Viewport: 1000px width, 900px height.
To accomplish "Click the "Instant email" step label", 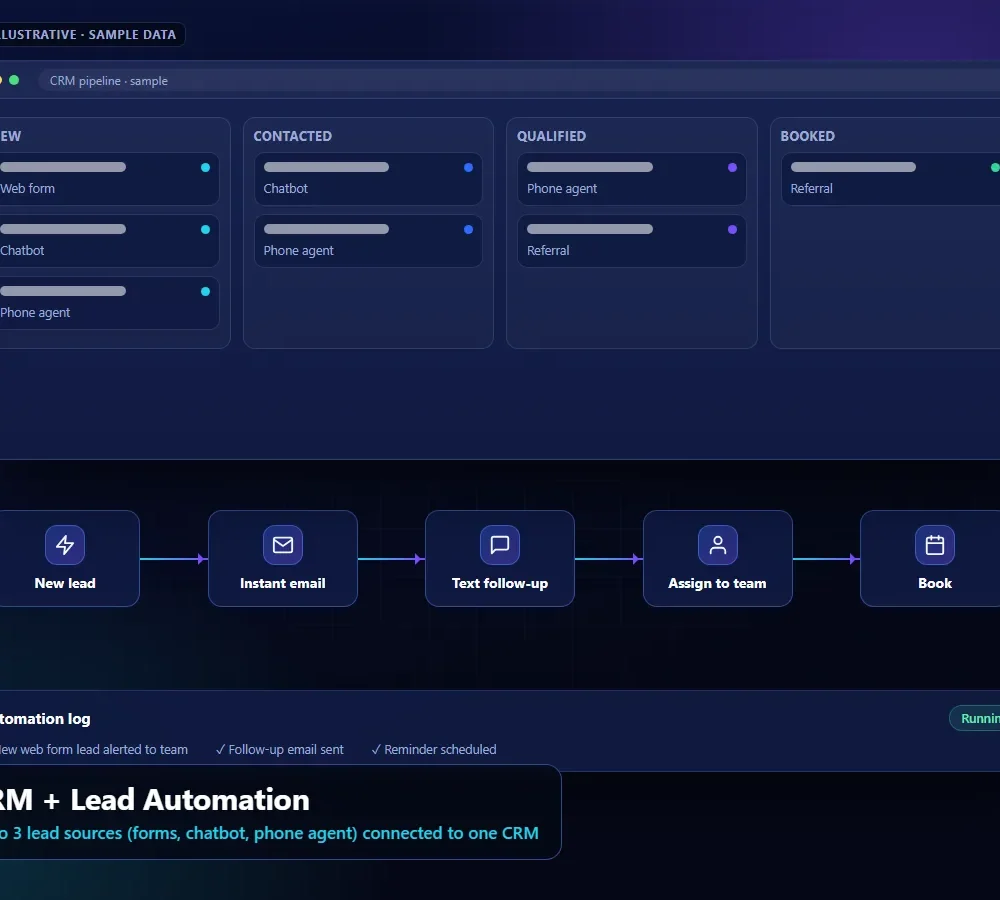I will point(283,583).
